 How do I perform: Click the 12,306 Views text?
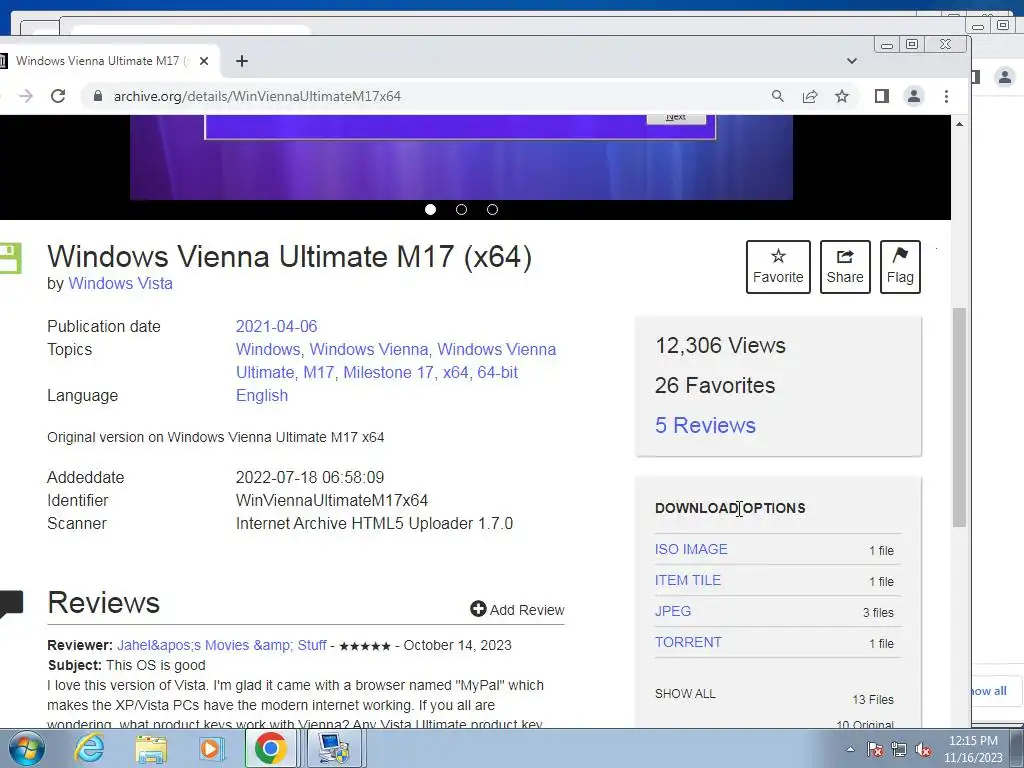coord(720,345)
